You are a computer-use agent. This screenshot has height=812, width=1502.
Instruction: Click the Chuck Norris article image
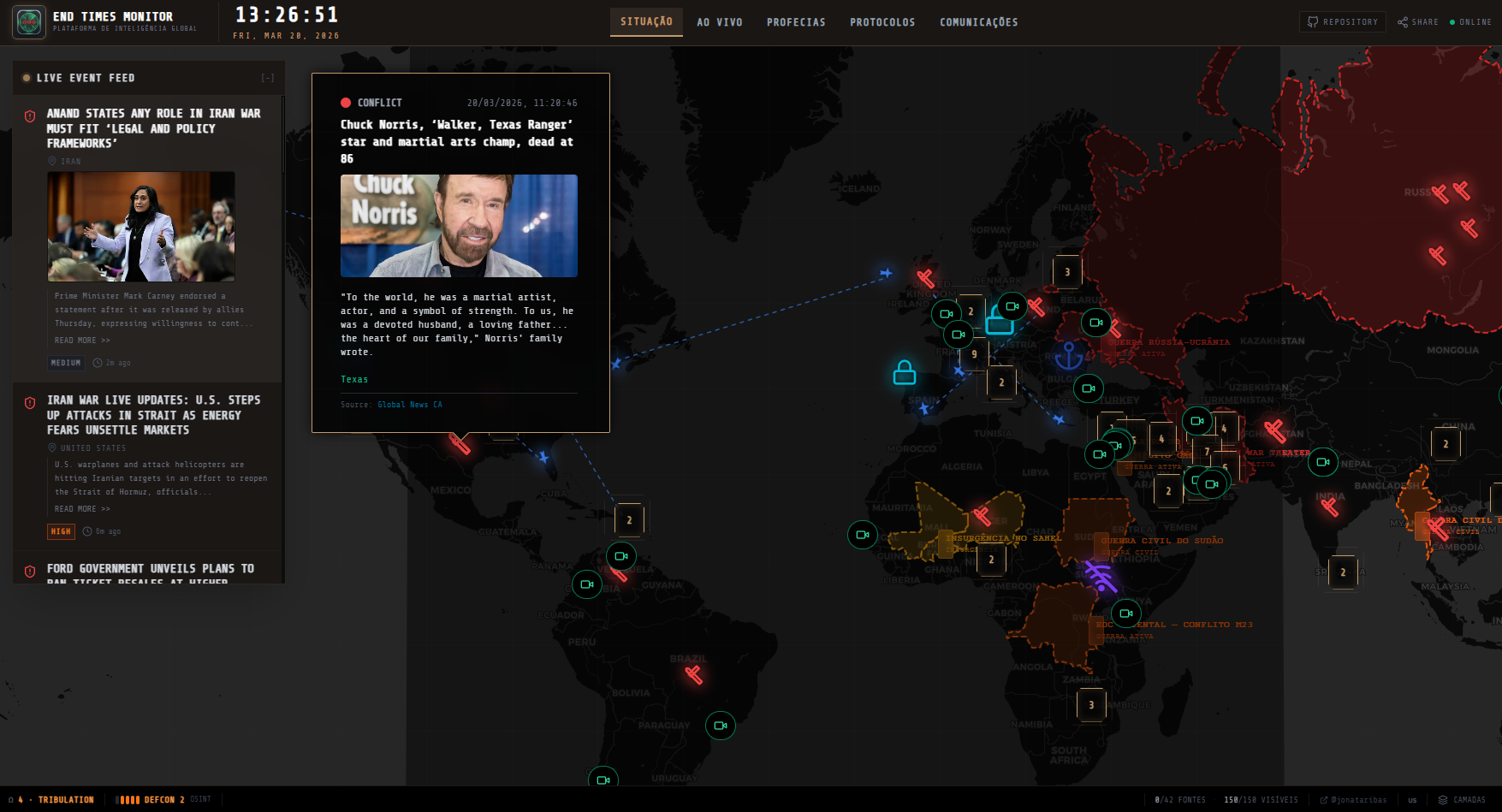tap(459, 226)
